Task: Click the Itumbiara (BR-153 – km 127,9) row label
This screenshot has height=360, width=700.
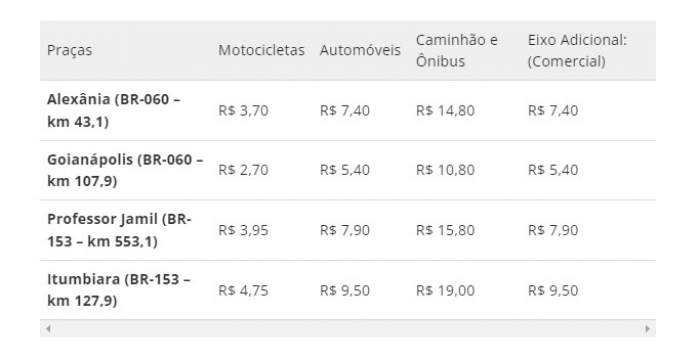Action: point(118,290)
